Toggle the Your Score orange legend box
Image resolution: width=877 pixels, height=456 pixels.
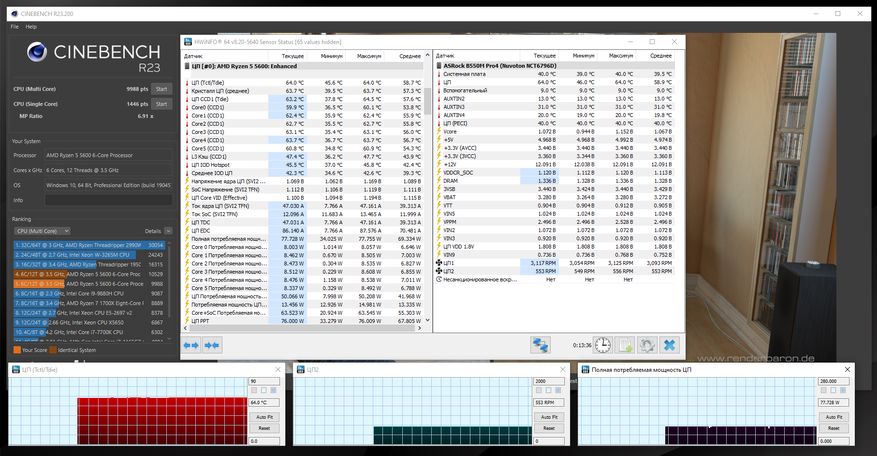tap(16, 349)
